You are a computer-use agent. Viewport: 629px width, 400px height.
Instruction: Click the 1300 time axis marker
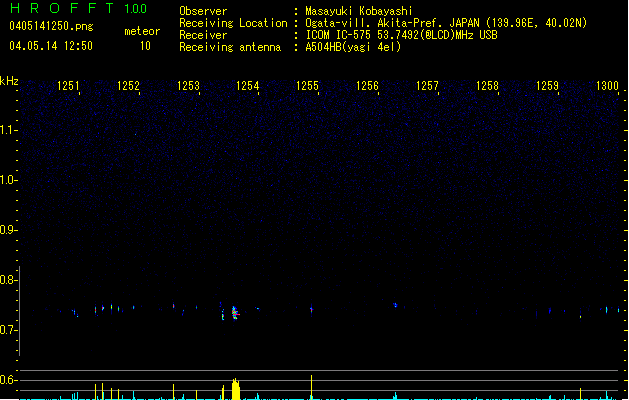pyautogui.click(x=607, y=85)
